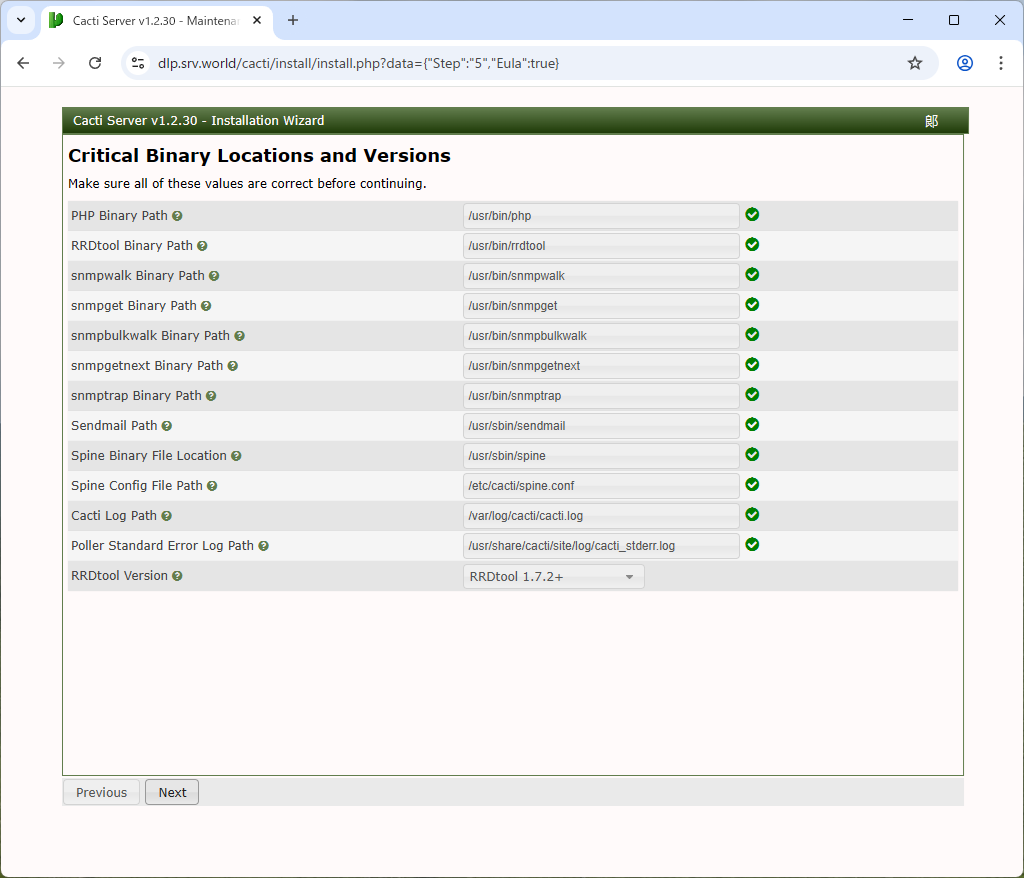Image resolution: width=1024 pixels, height=878 pixels.
Task: Open a new browser tab
Action: pyautogui.click(x=293, y=20)
